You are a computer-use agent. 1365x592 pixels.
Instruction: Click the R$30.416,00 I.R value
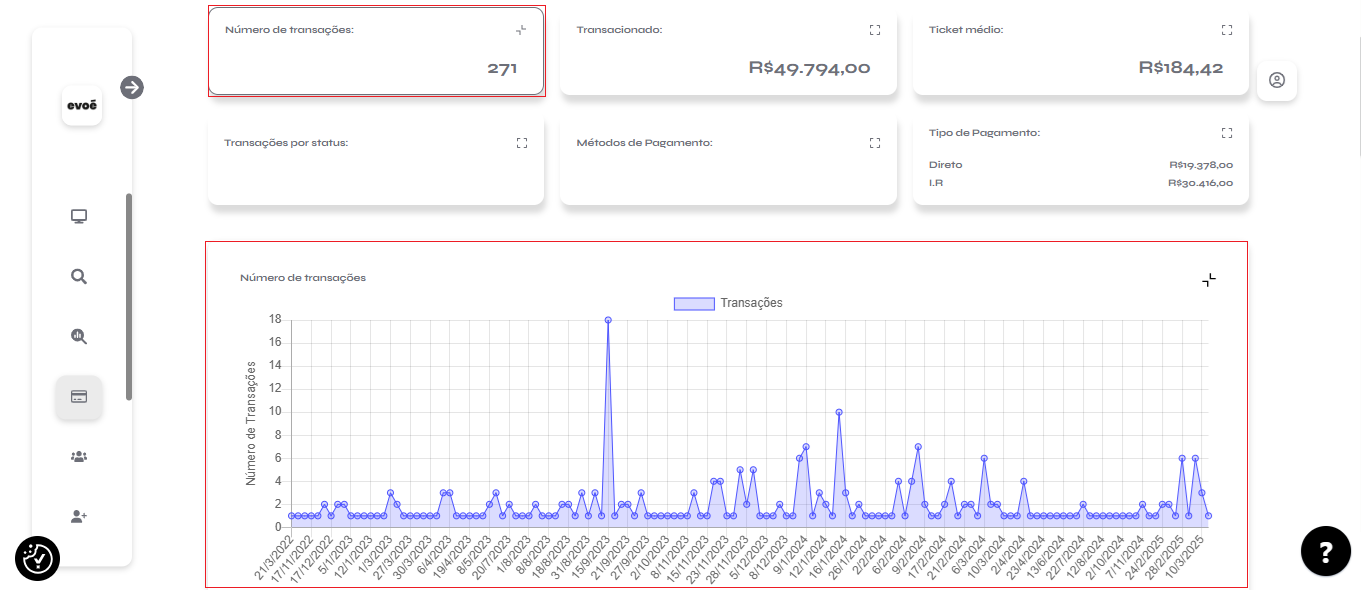[1201, 183]
